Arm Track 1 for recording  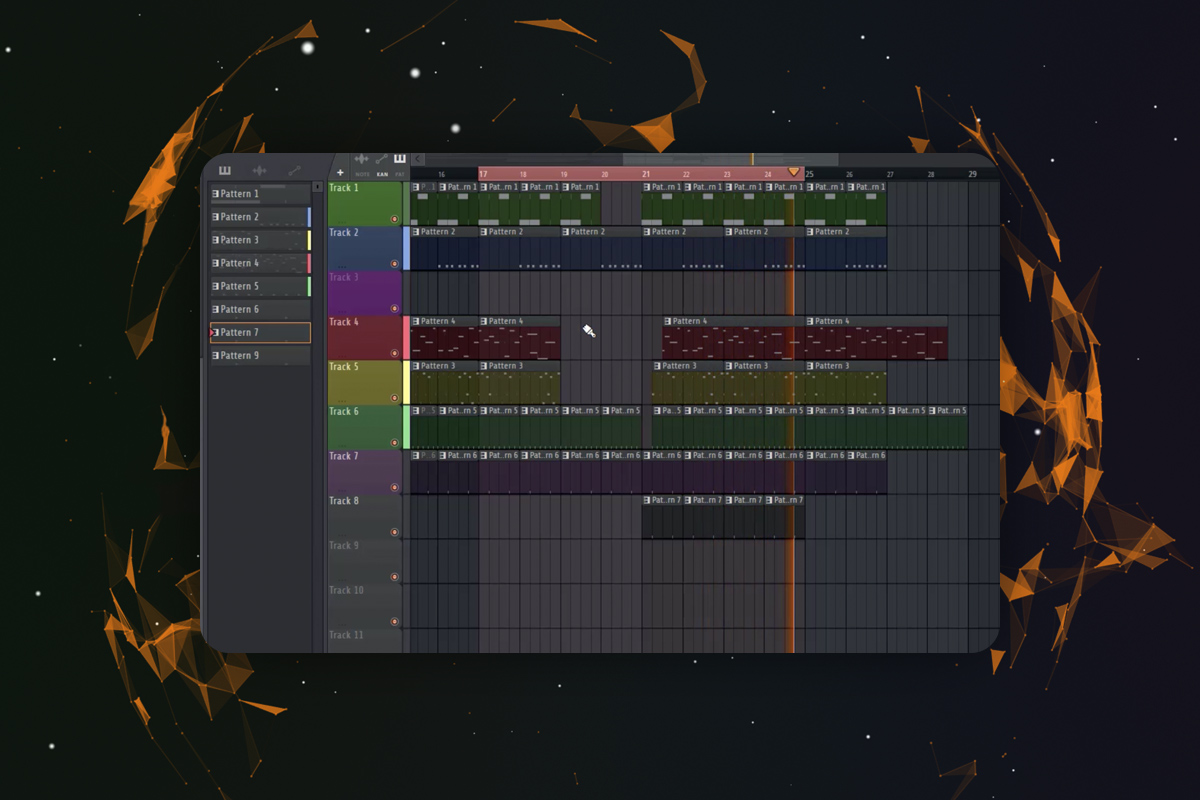pos(396,217)
